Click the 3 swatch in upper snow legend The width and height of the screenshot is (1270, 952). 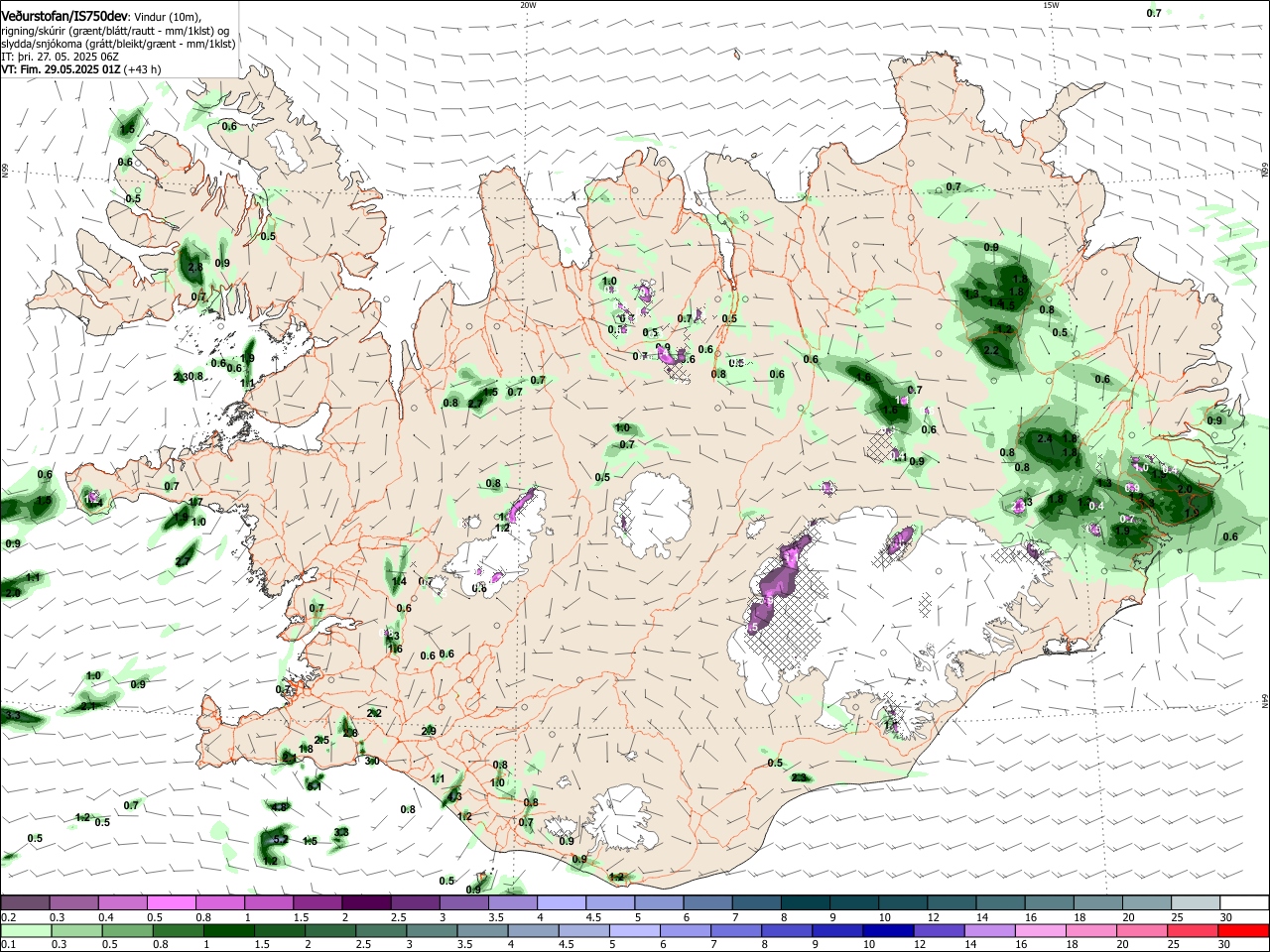click(x=462, y=902)
